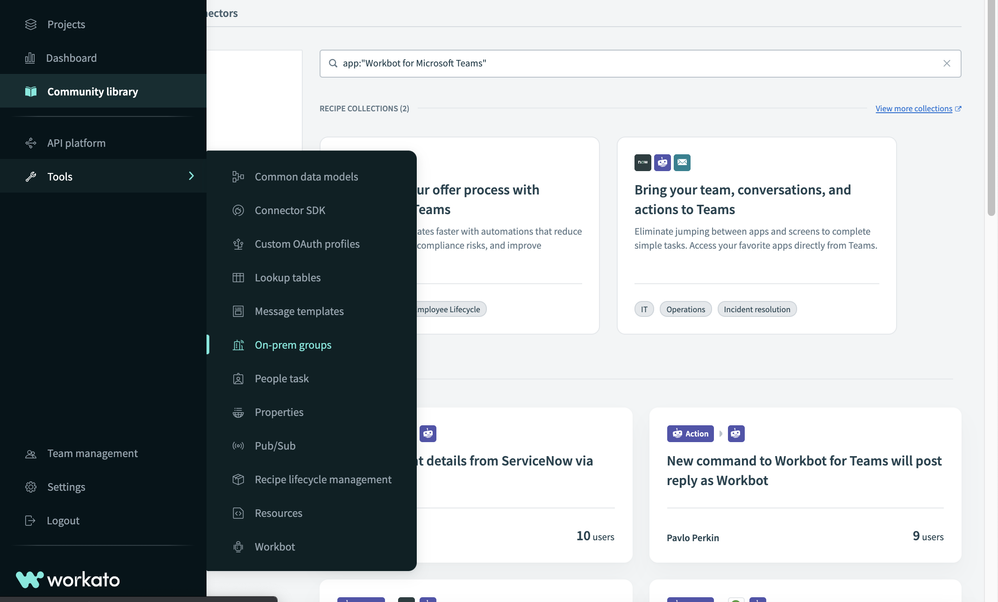Click the API platform icon

[x=31, y=143]
